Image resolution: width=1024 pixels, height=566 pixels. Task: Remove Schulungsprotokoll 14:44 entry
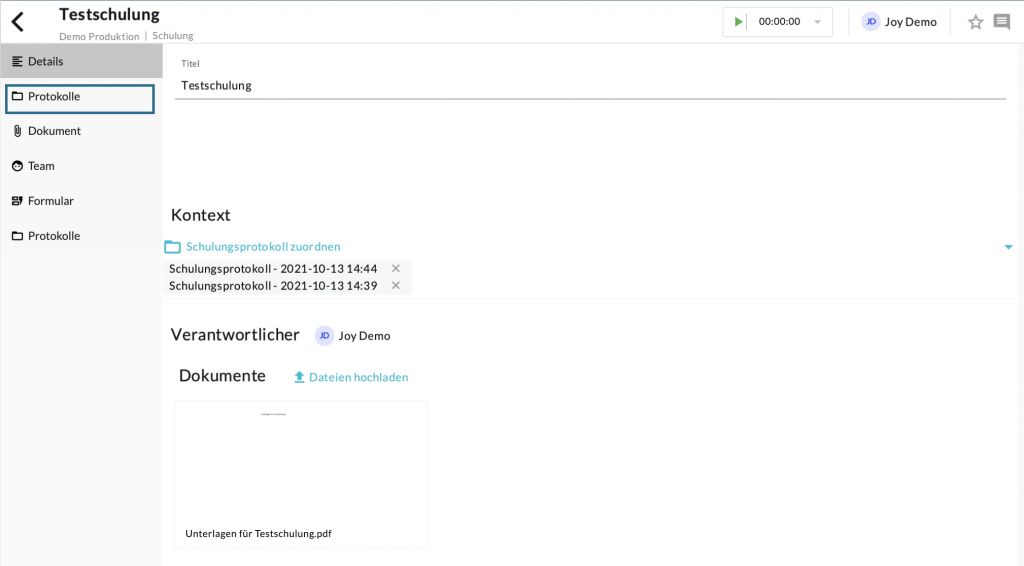pos(396,269)
